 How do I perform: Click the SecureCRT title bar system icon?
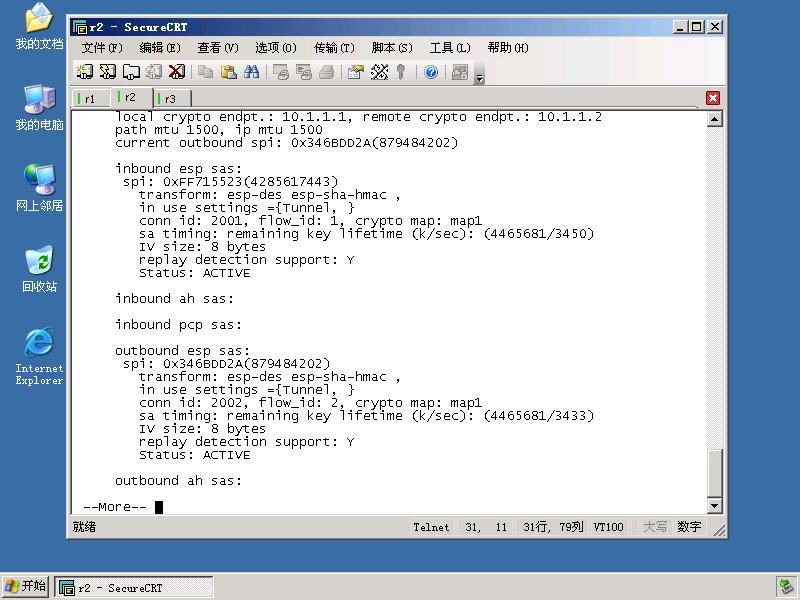pos(80,27)
